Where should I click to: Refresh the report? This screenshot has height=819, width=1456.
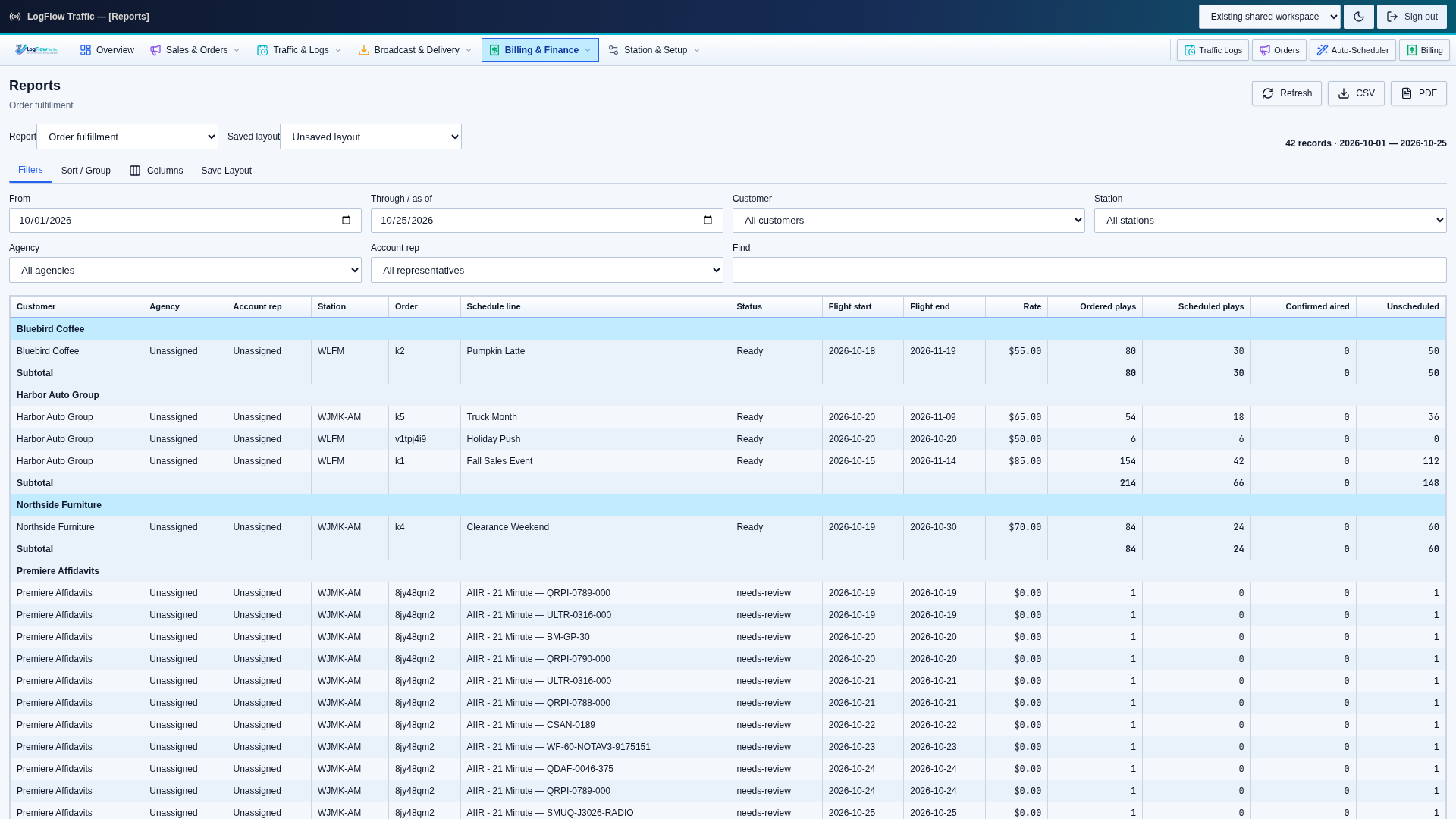point(1286,93)
